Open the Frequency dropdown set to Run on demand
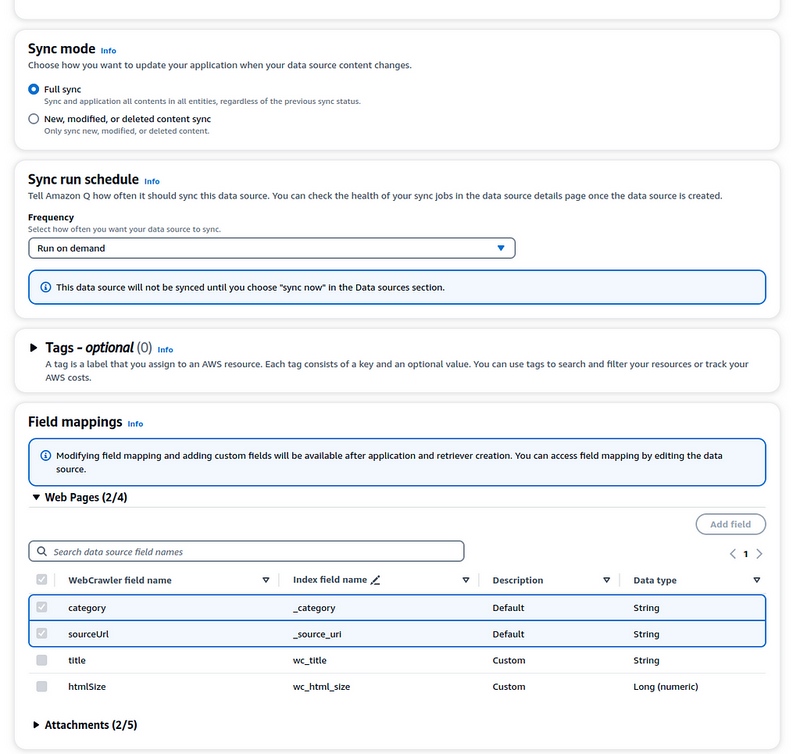 click(271, 248)
